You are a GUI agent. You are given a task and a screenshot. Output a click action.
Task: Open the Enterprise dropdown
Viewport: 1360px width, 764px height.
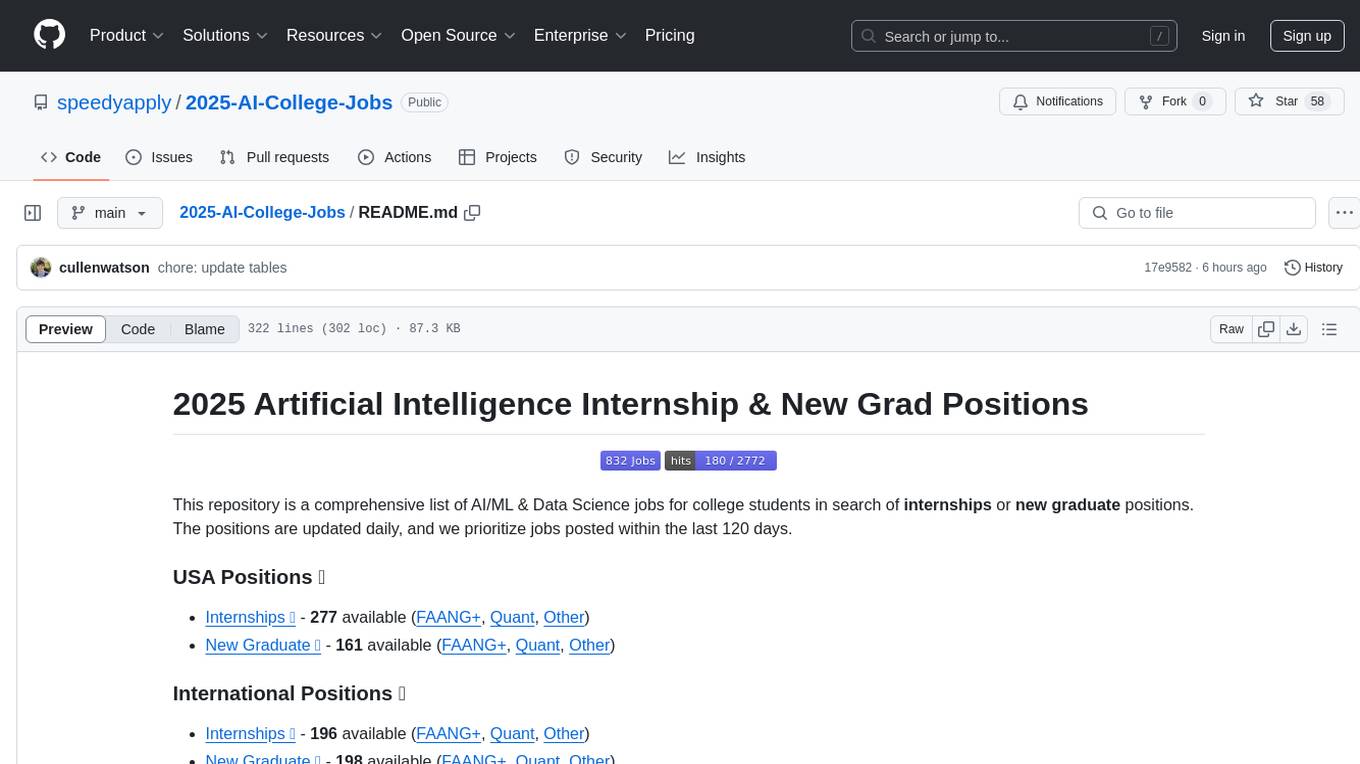[580, 35]
